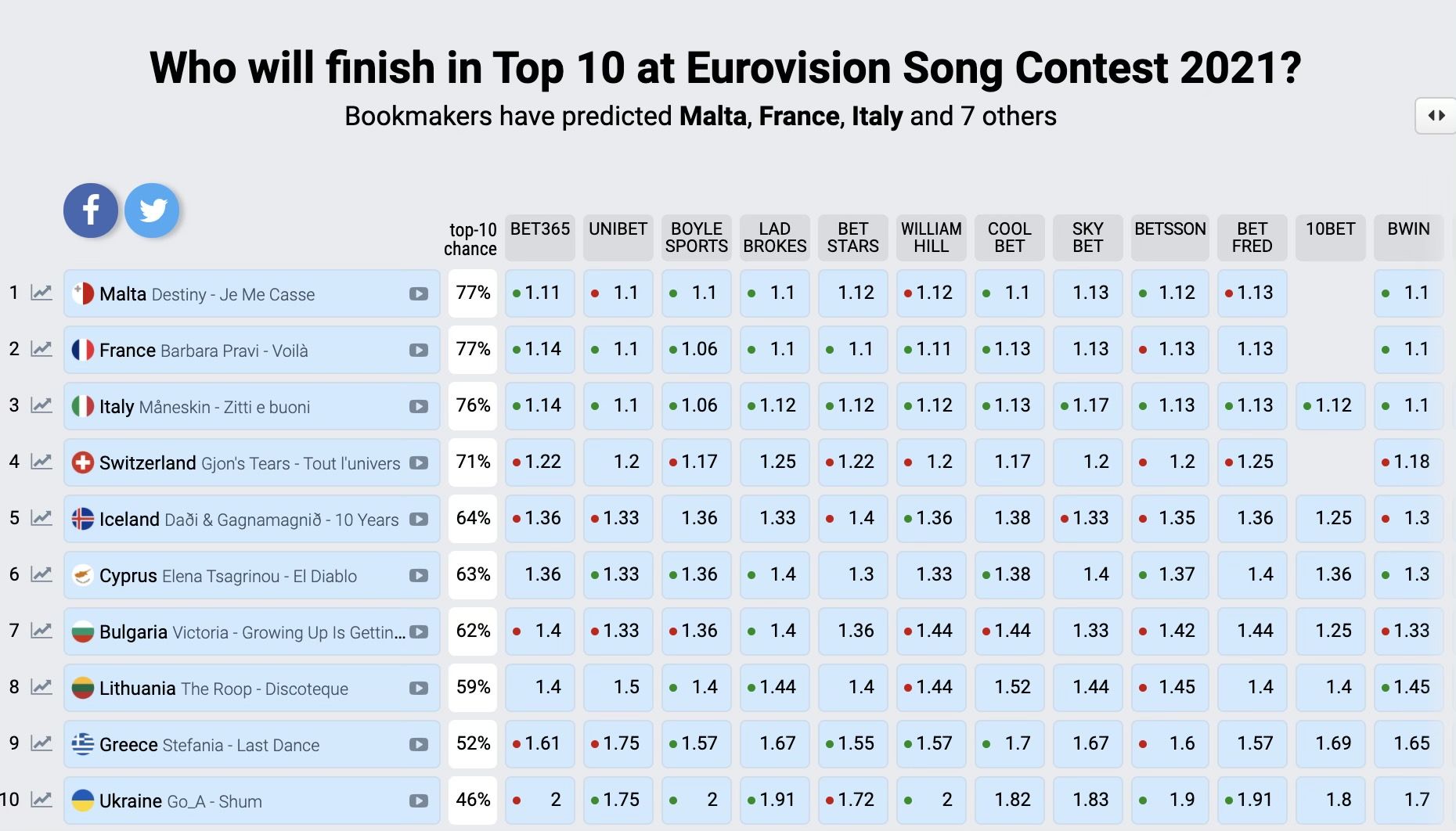Share the predictions on Facebook
Viewport: 1456px width, 831px height.
click(90, 210)
